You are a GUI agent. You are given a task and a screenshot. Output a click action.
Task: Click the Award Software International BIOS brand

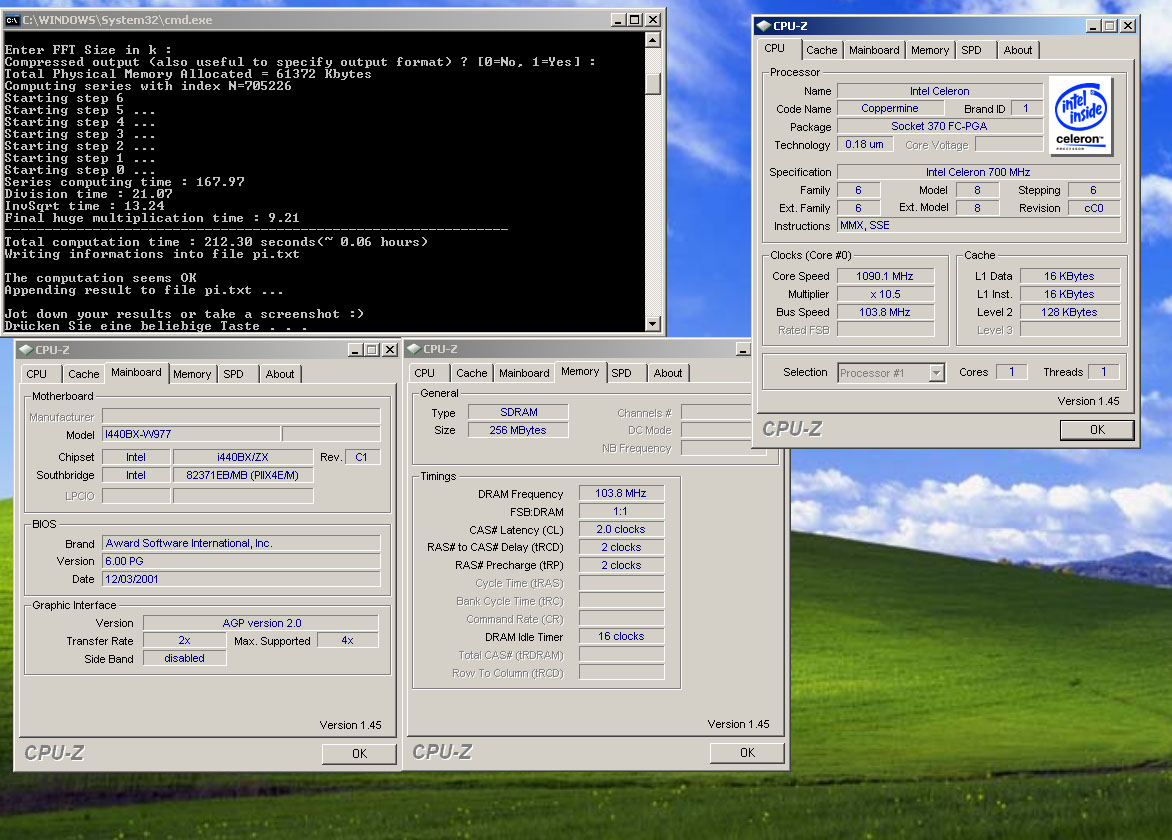point(241,543)
